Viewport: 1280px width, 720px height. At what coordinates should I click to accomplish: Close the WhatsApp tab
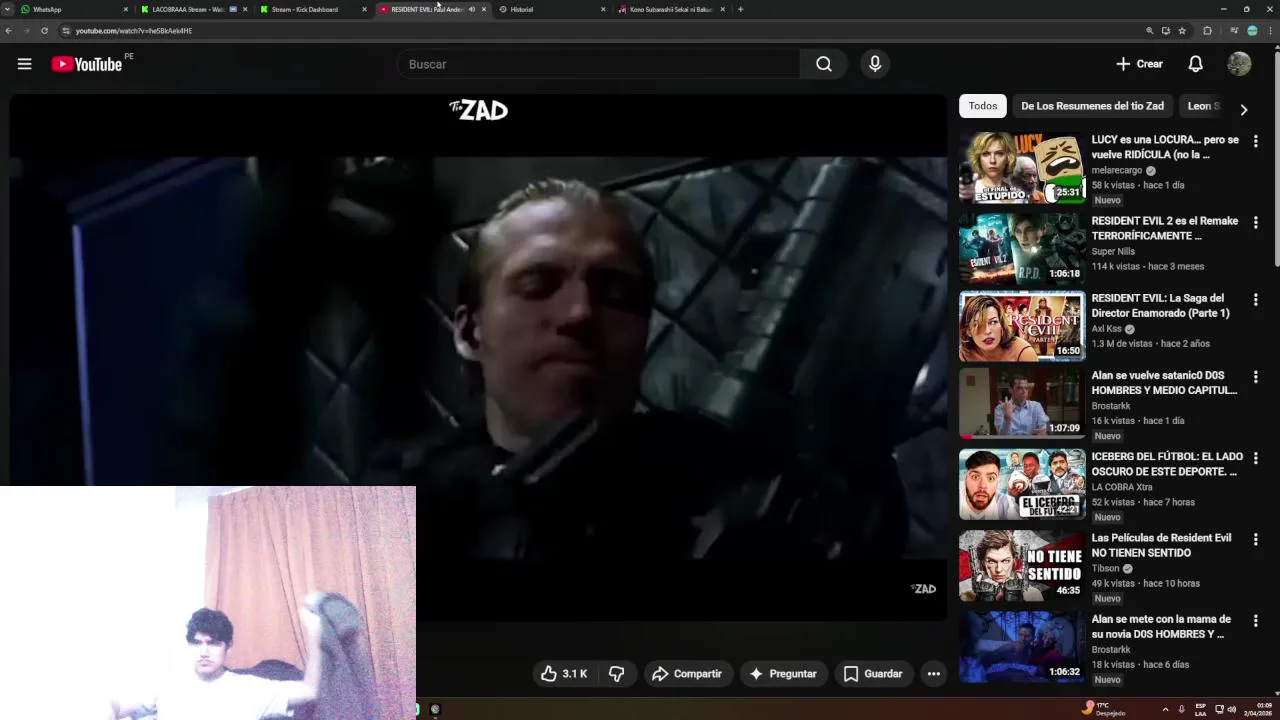coord(126,9)
